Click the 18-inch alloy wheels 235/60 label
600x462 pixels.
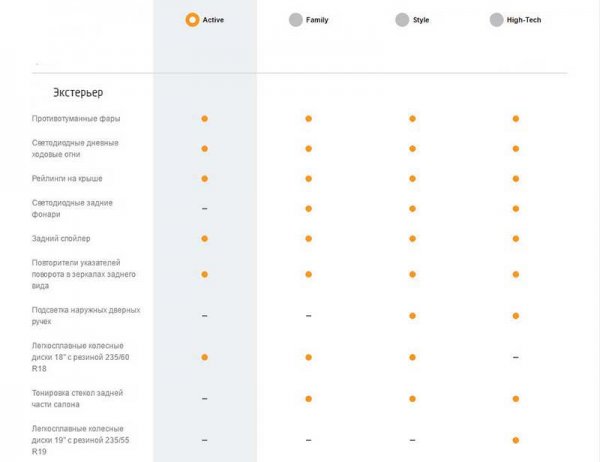[x=80, y=357]
